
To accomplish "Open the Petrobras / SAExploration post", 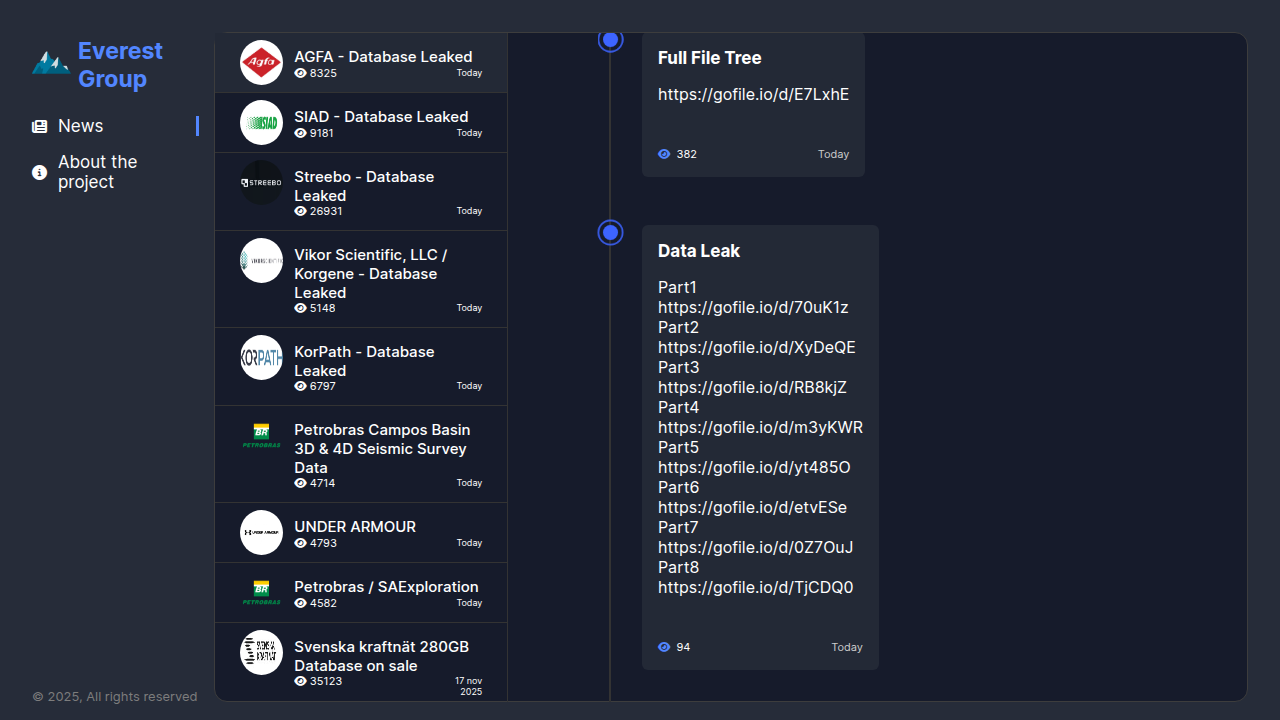I will coord(386,587).
